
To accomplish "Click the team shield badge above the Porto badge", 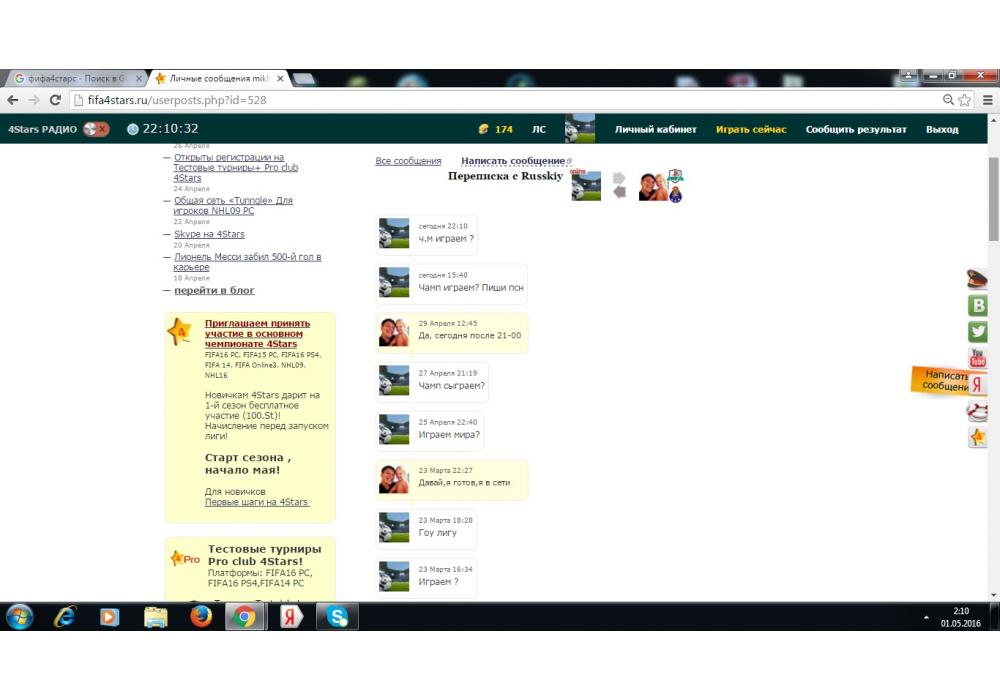I will (x=675, y=177).
